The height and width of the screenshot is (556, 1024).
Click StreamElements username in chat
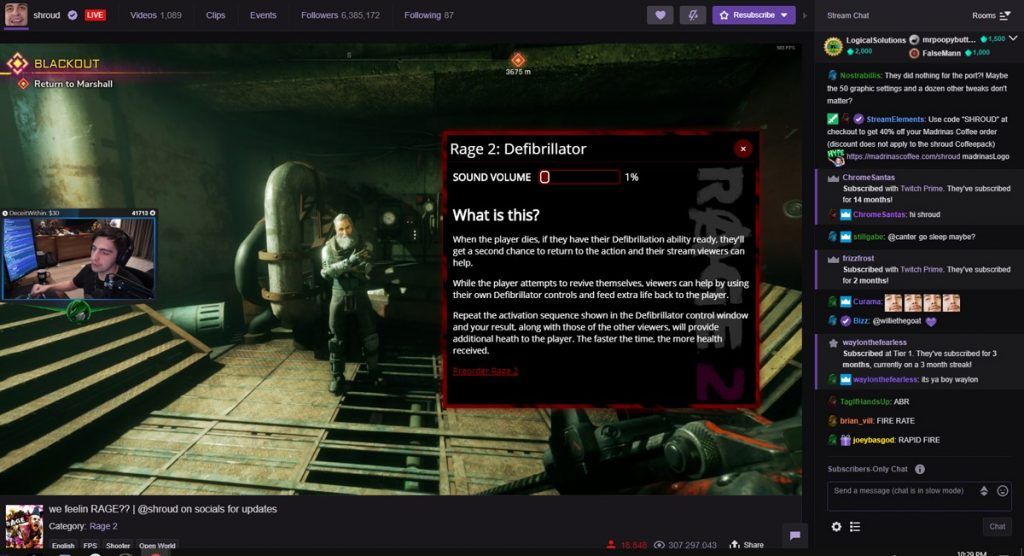click(895, 120)
